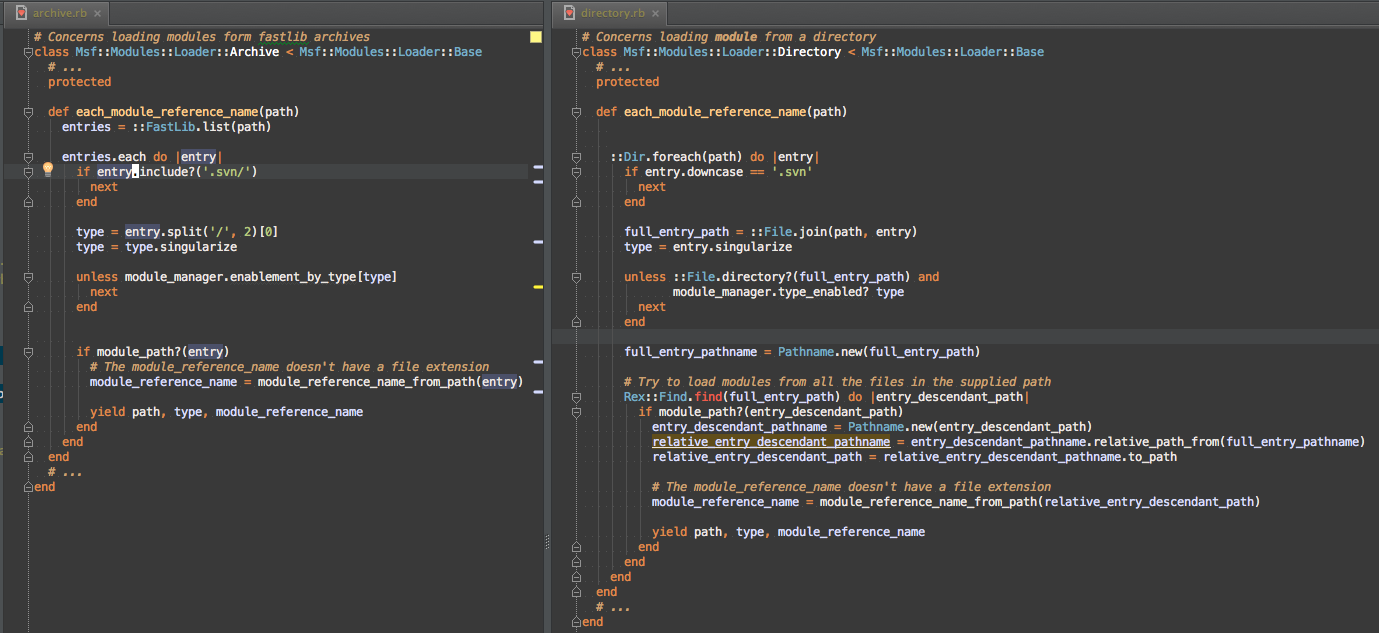
Task: Collapse the 'Rex::Find.find' block fold marker
Action: [576, 397]
